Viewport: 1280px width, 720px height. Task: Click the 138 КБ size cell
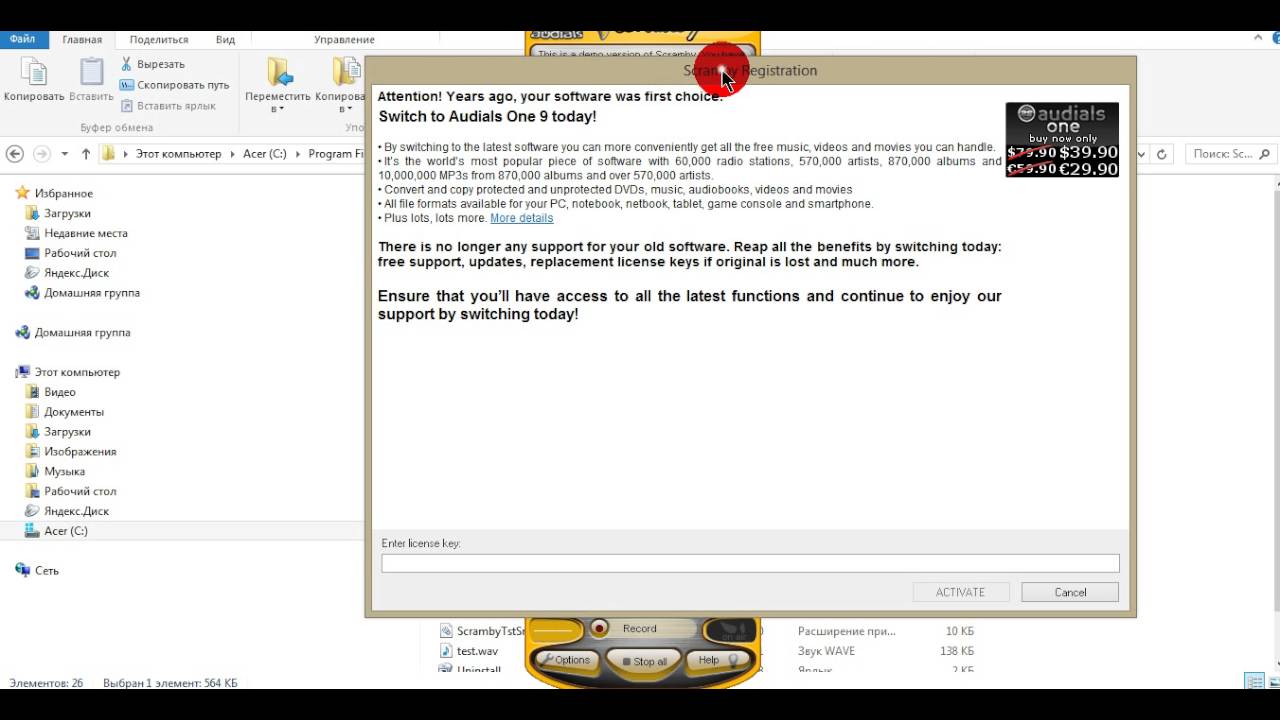pos(959,651)
